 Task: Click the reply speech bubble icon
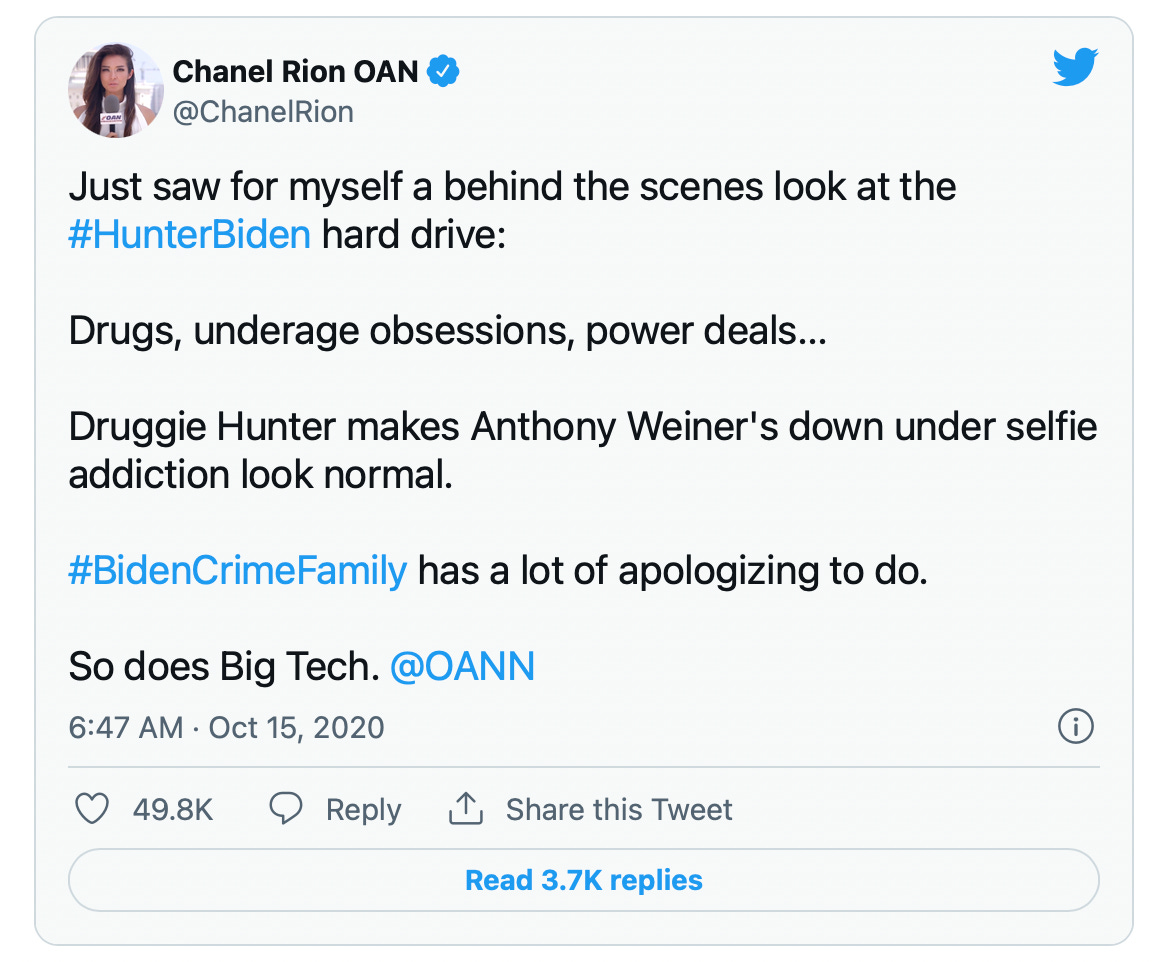tap(286, 809)
